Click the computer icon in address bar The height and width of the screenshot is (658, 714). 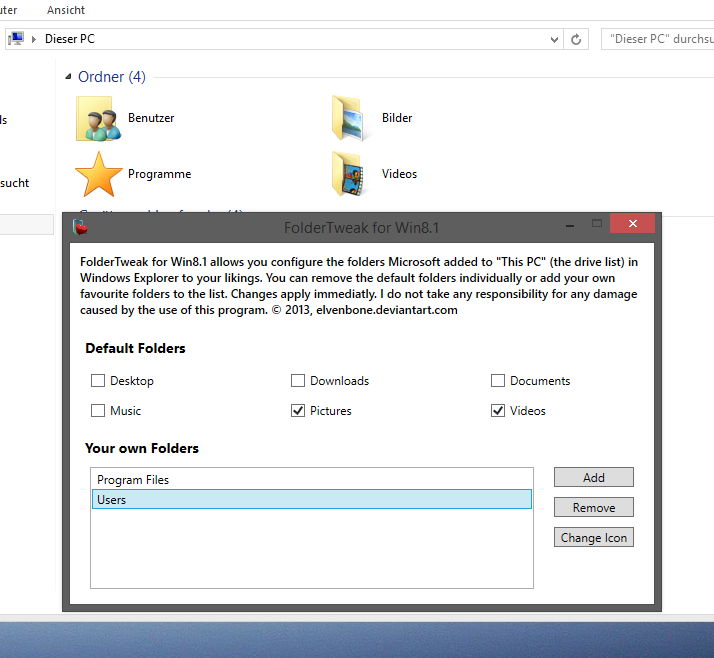16,39
